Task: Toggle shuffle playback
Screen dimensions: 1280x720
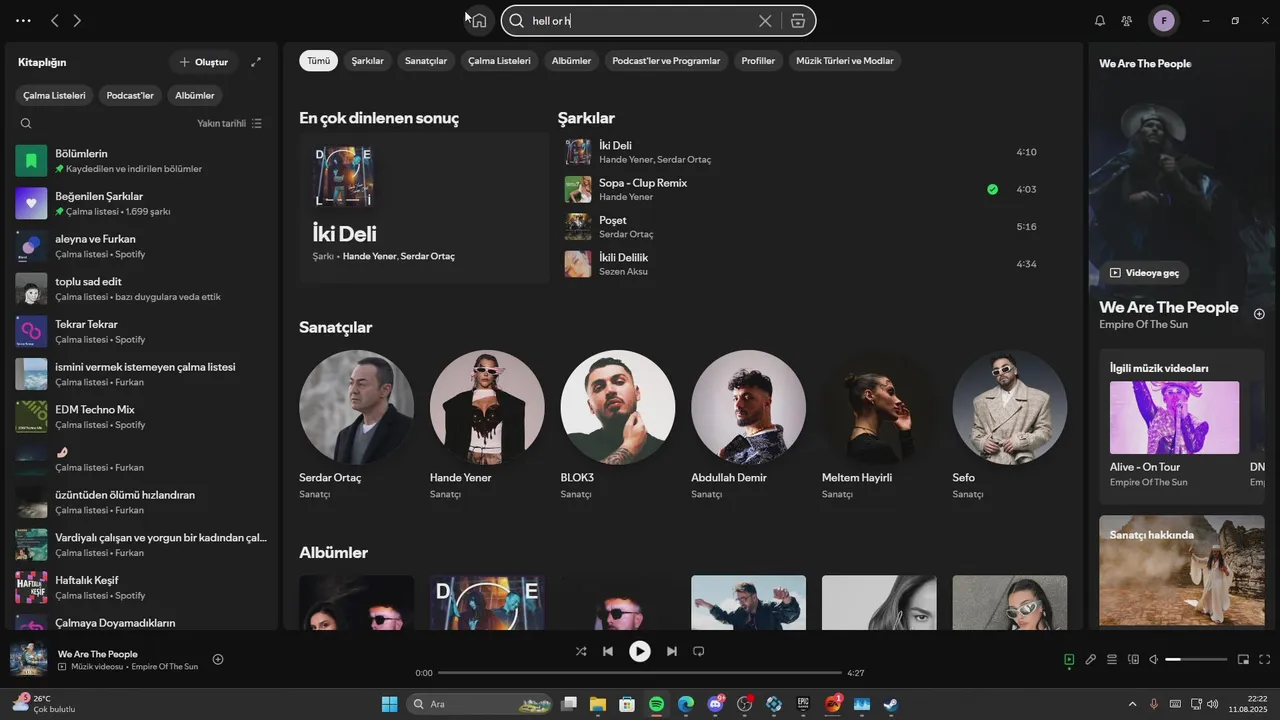Action: tap(581, 651)
